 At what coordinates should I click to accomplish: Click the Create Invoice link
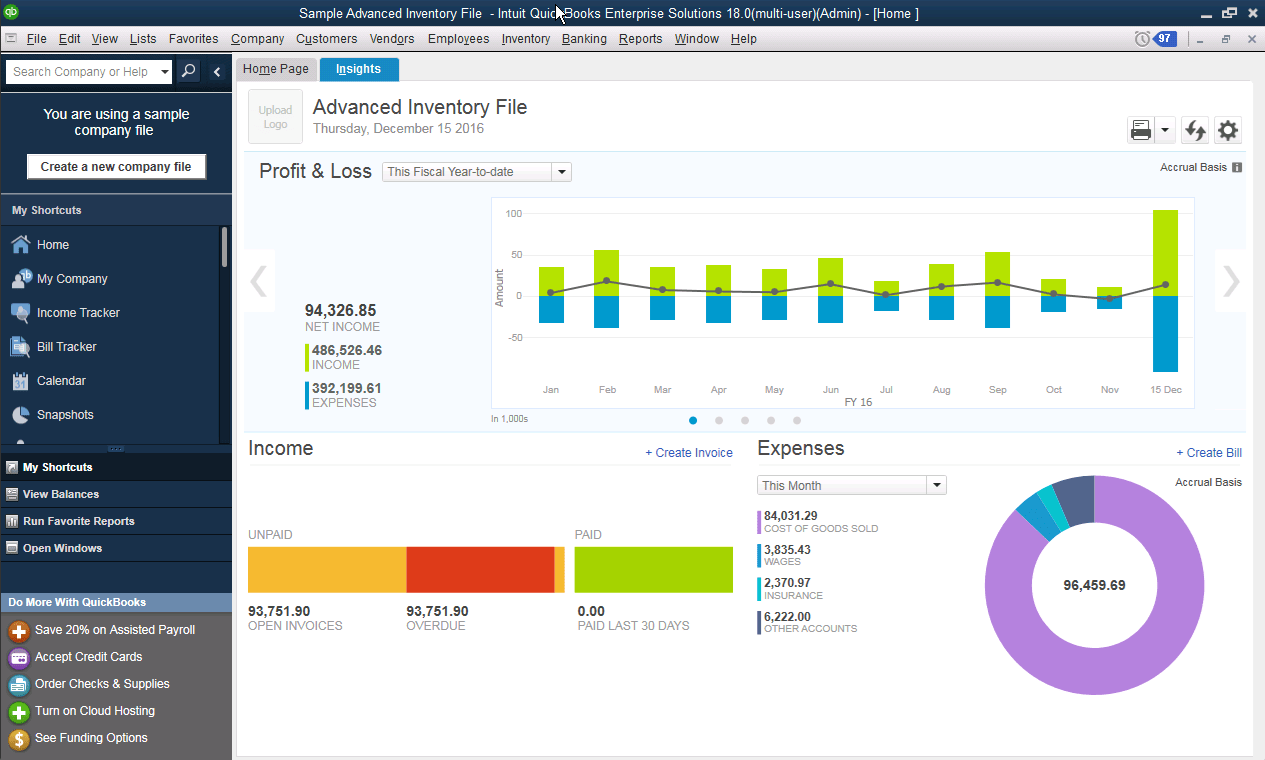pos(688,452)
